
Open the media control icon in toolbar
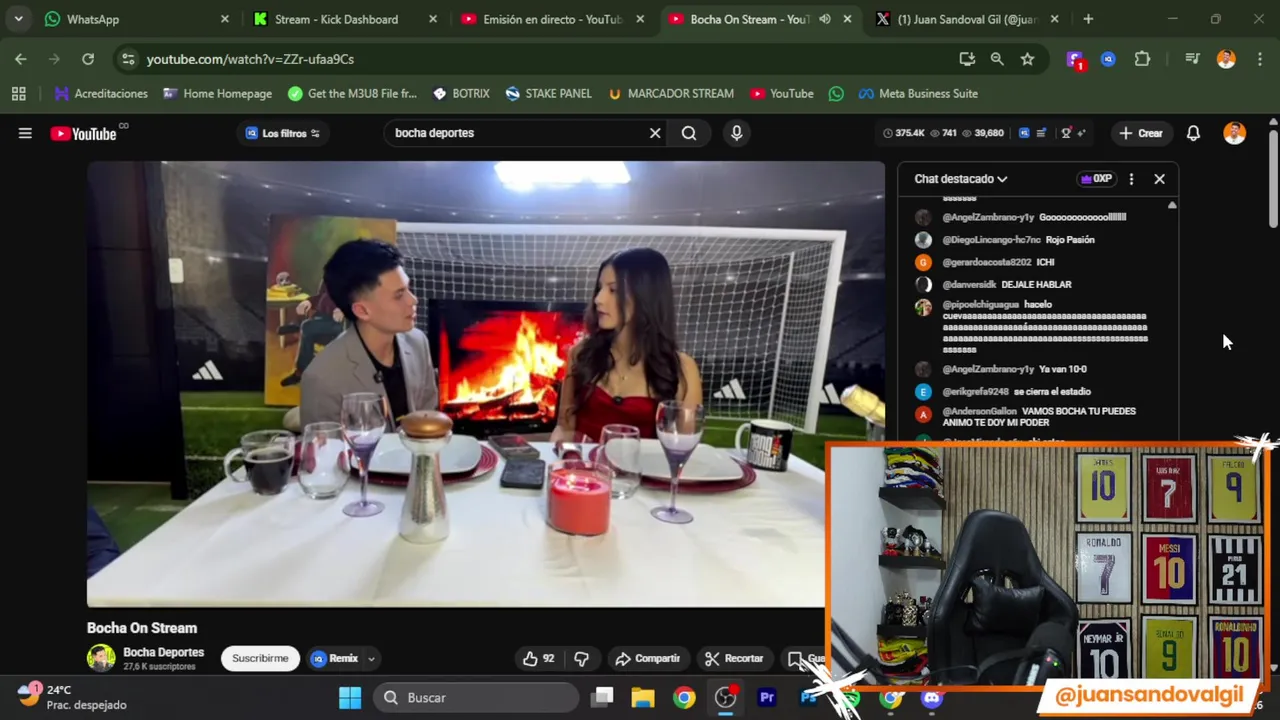(x=1192, y=59)
